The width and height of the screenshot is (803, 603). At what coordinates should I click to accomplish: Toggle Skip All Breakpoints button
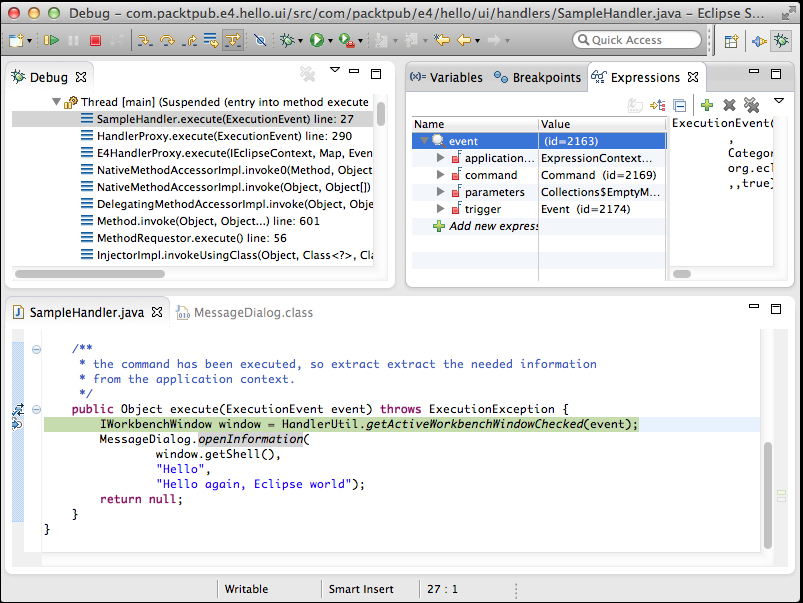point(260,41)
